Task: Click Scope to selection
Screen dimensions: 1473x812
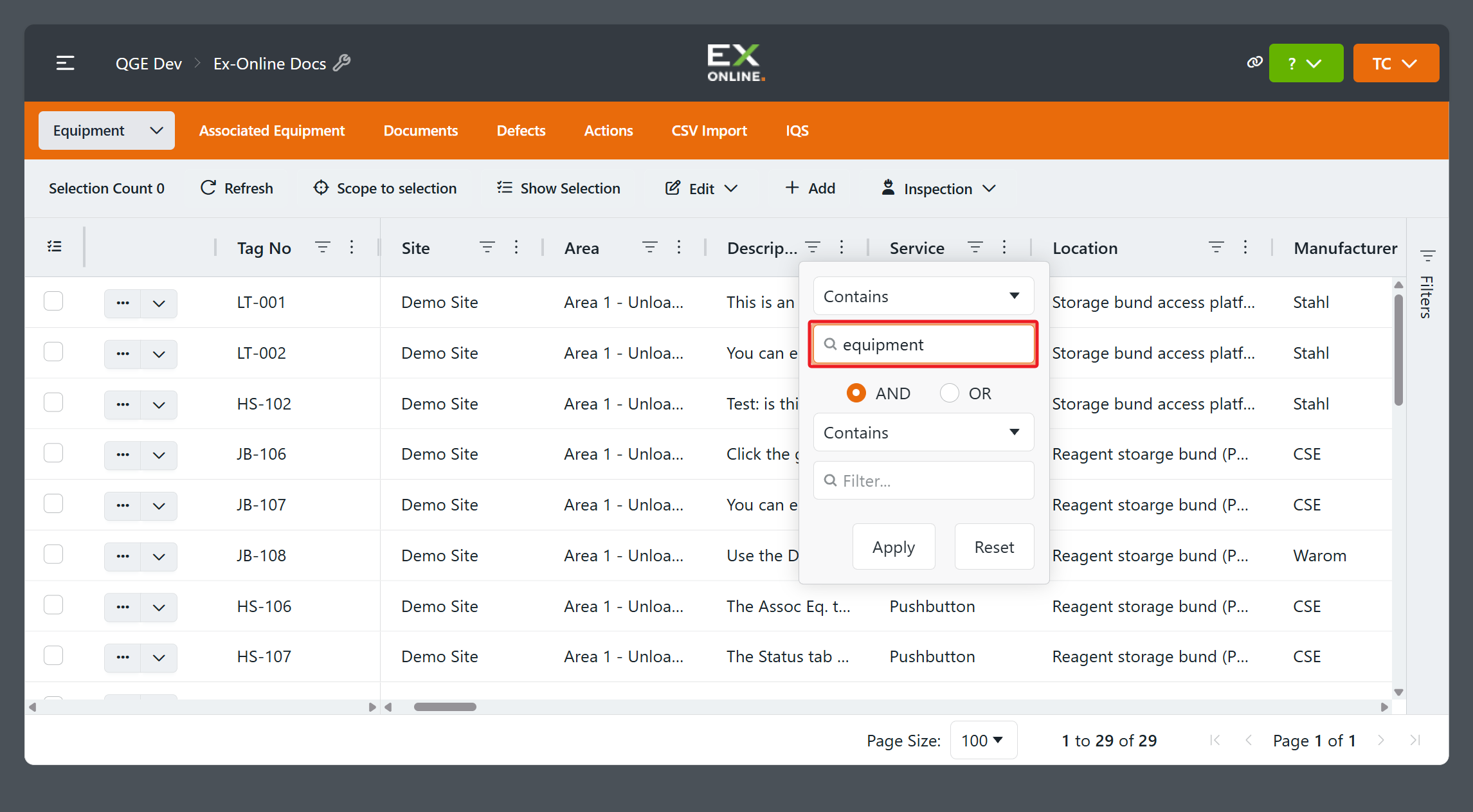Action: [385, 188]
